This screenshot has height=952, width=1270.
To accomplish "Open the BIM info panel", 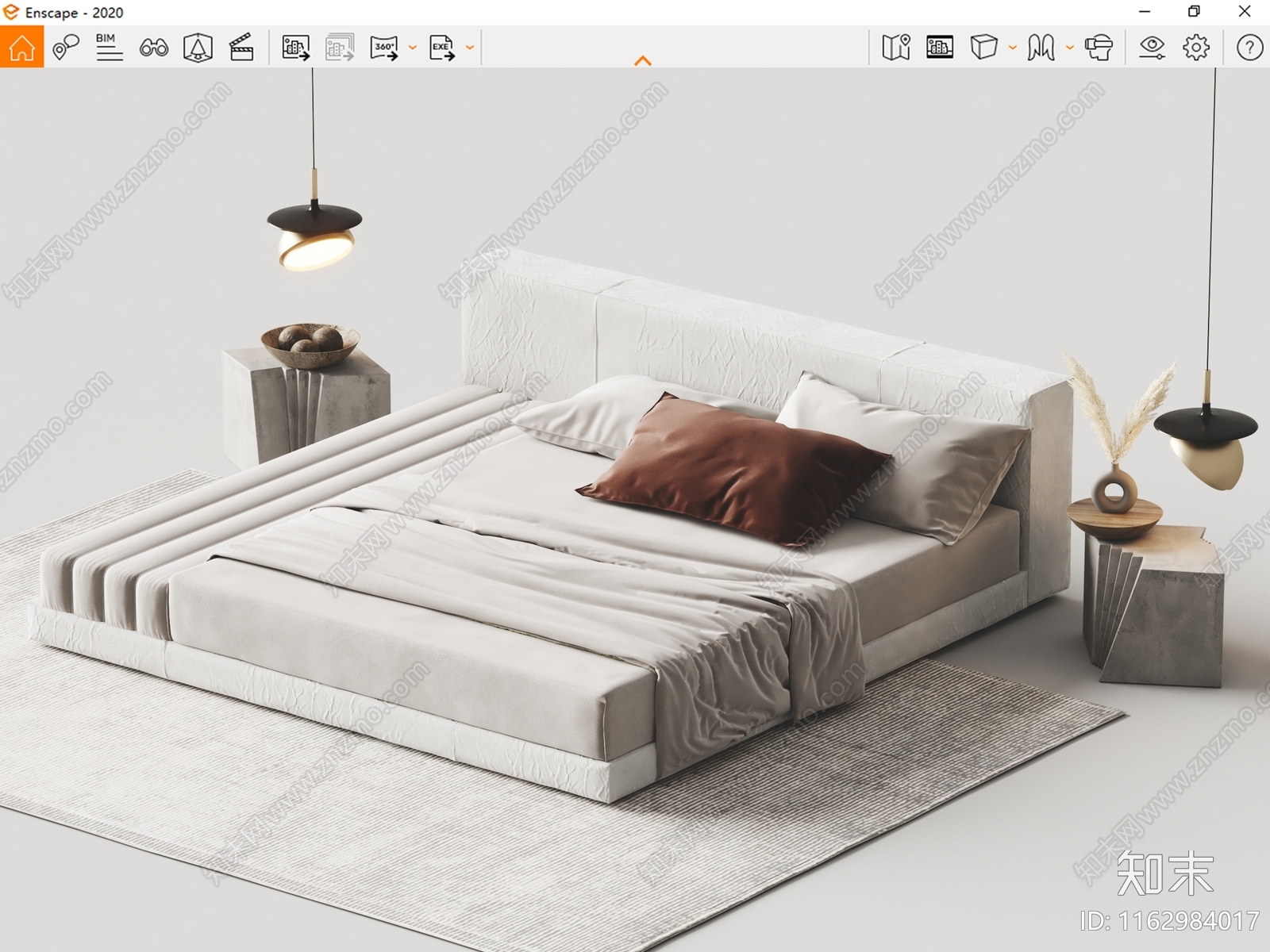I will click(109, 47).
